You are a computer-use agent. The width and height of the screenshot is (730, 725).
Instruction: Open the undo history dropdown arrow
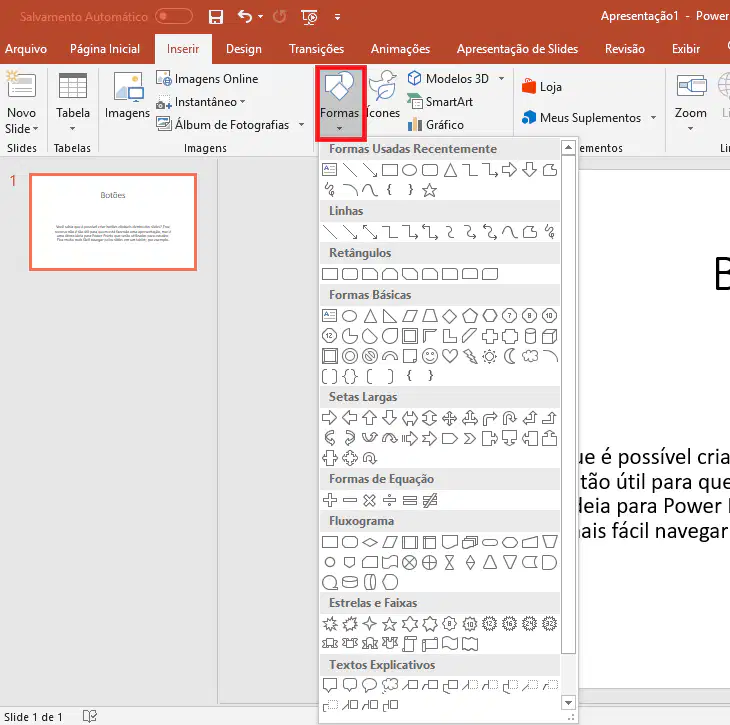coord(261,17)
